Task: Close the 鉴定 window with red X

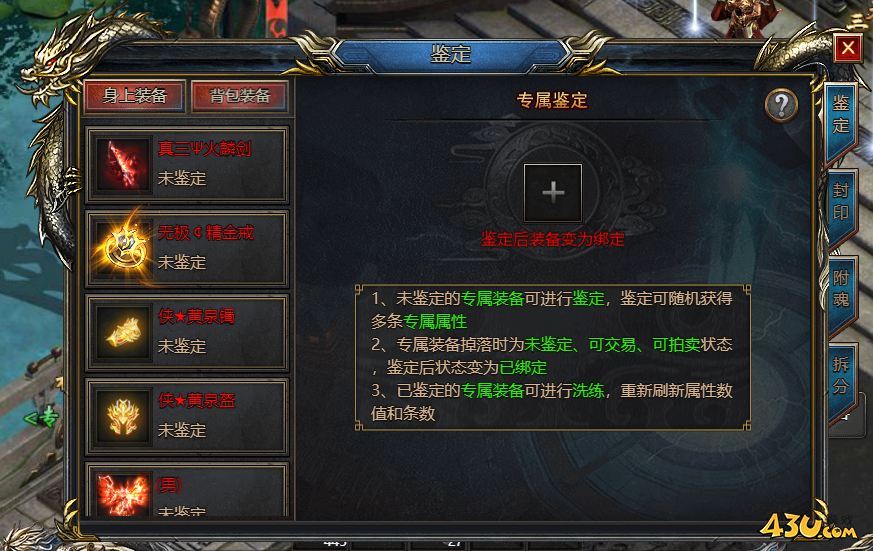Action: 848,48
